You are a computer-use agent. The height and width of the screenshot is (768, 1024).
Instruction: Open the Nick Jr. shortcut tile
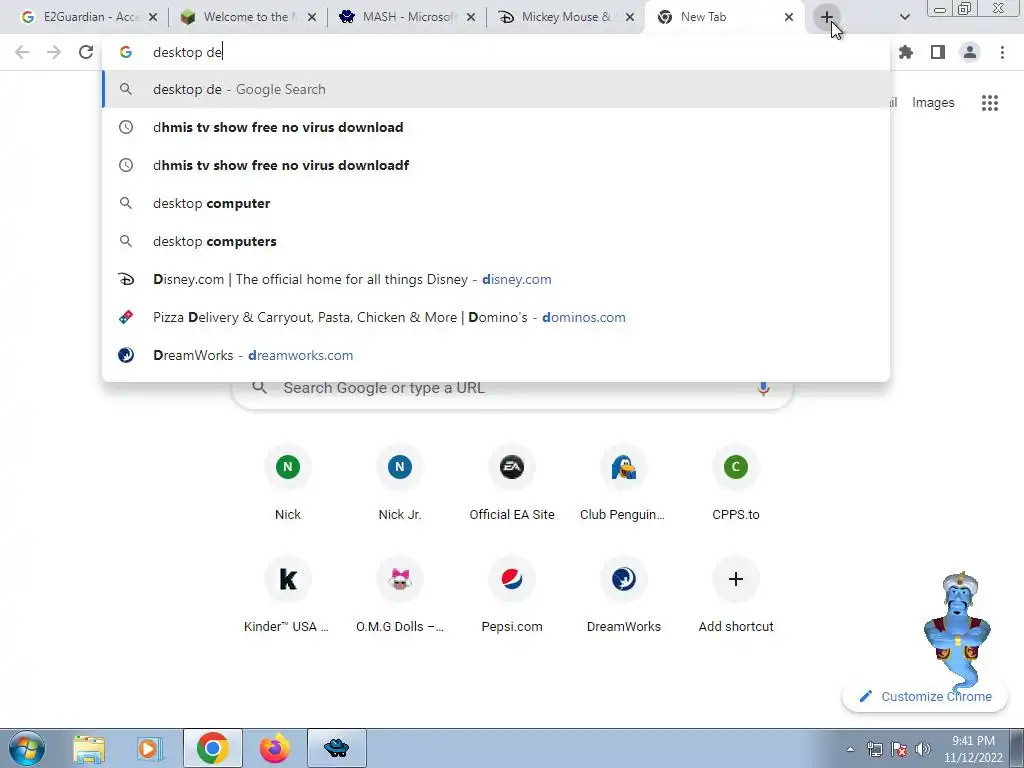400,483
